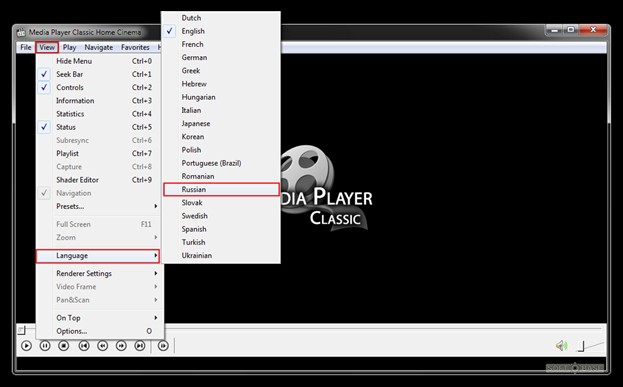Select Hide Menu in the View menu

[98, 61]
